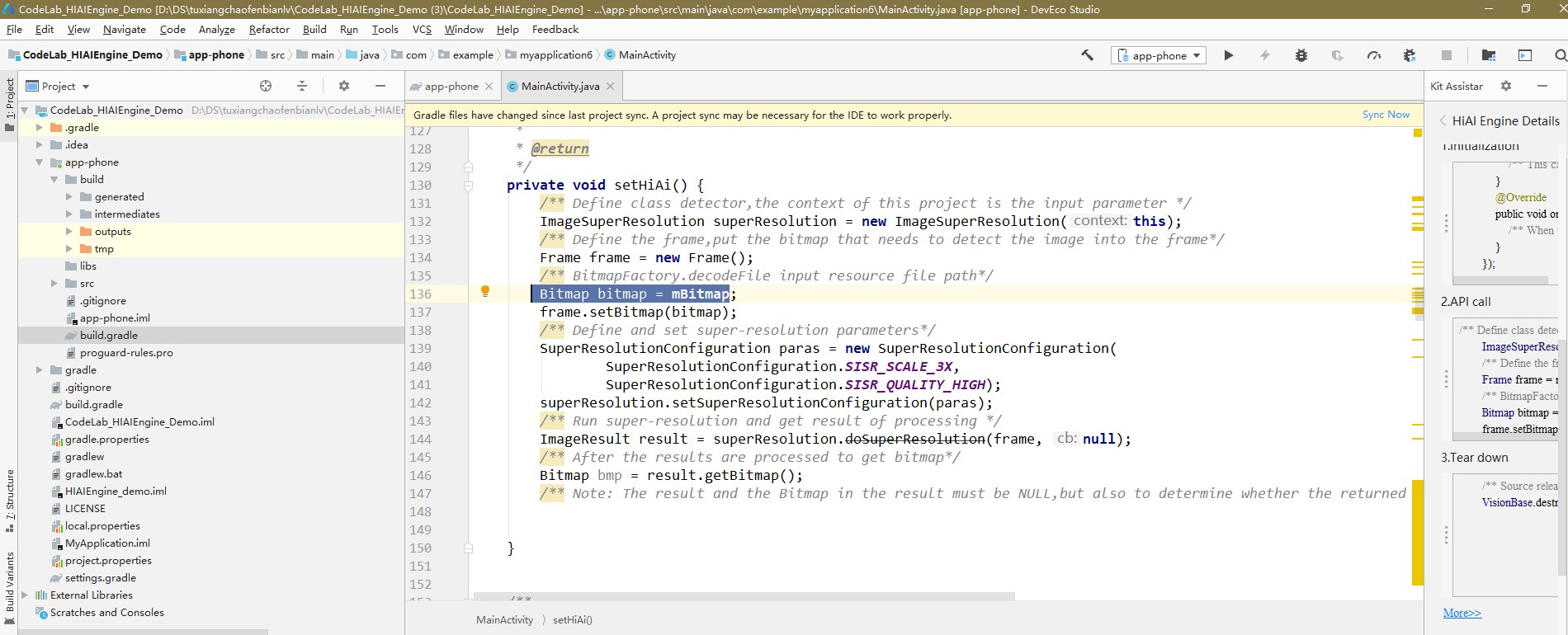Click the setHiAi() breadcrumb at bottom
Viewport: 1568px width, 635px height.
pos(573,620)
